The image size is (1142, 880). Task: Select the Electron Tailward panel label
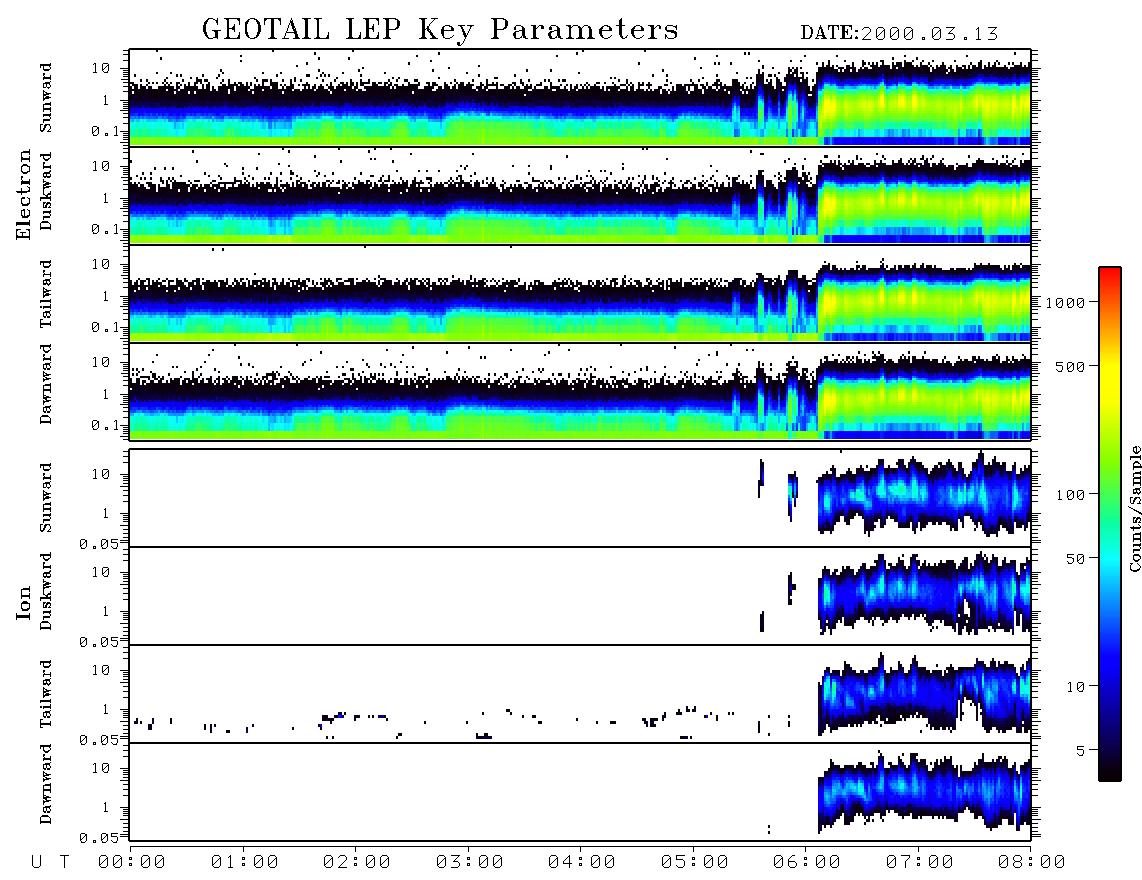click(46, 294)
